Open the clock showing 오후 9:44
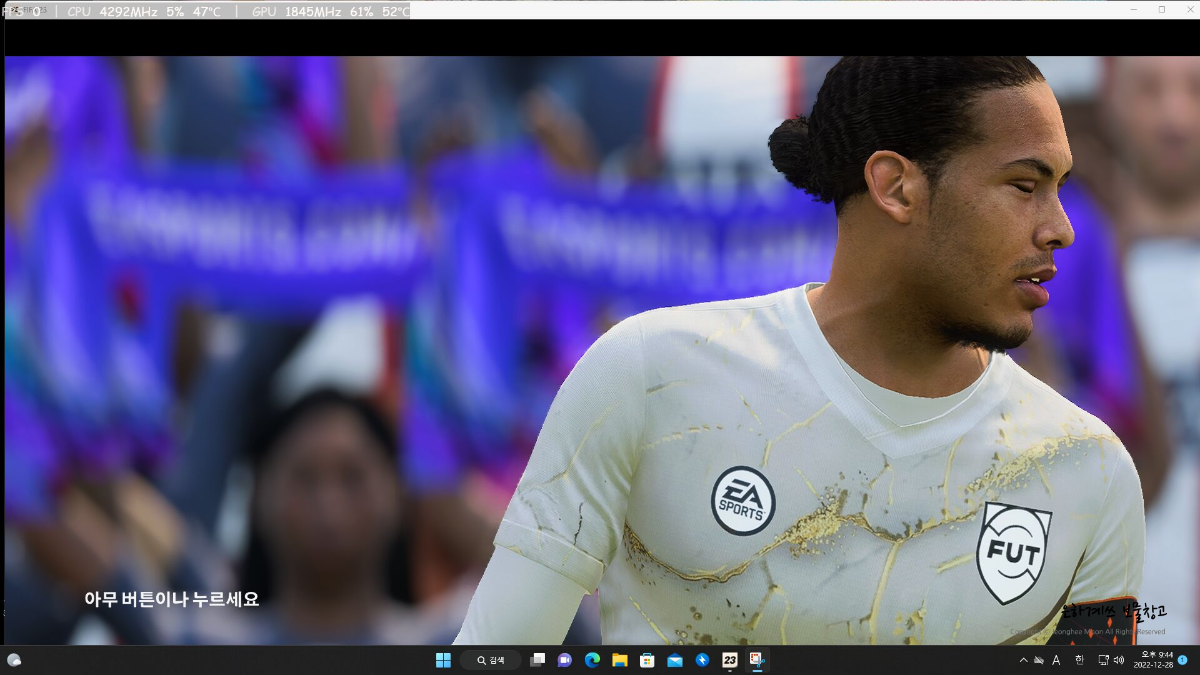This screenshot has width=1200, height=675. click(x=1153, y=660)
